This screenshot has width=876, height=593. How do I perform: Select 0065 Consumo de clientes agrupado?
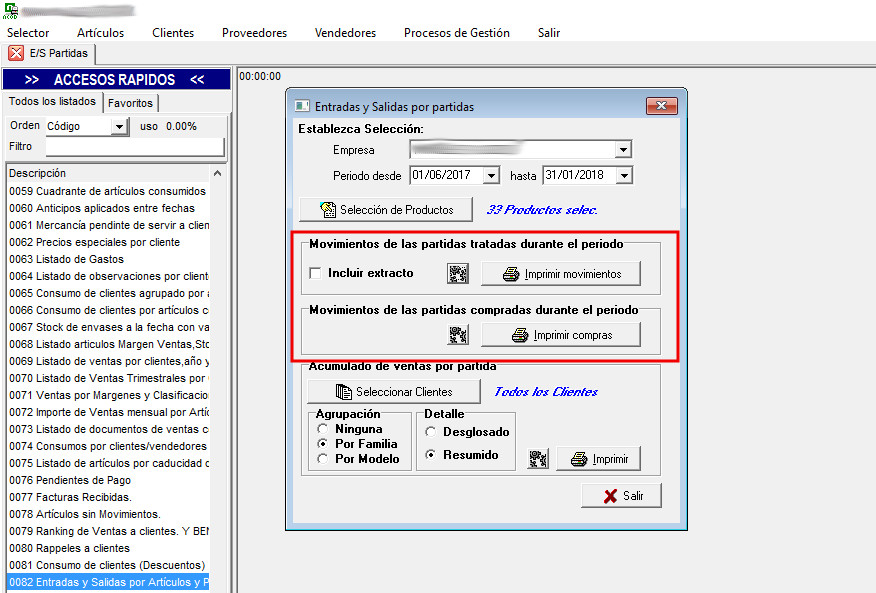pyautogui.click(x=108, y=293)
